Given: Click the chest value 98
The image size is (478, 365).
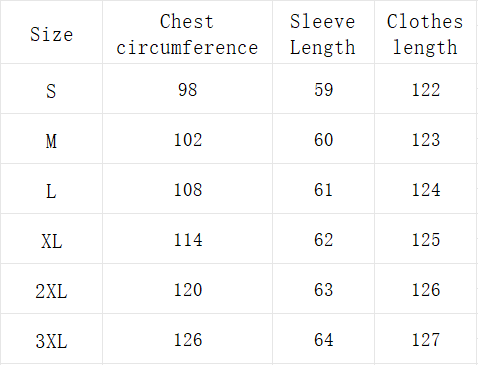Looking at the screenshot, I should (188, 90).
